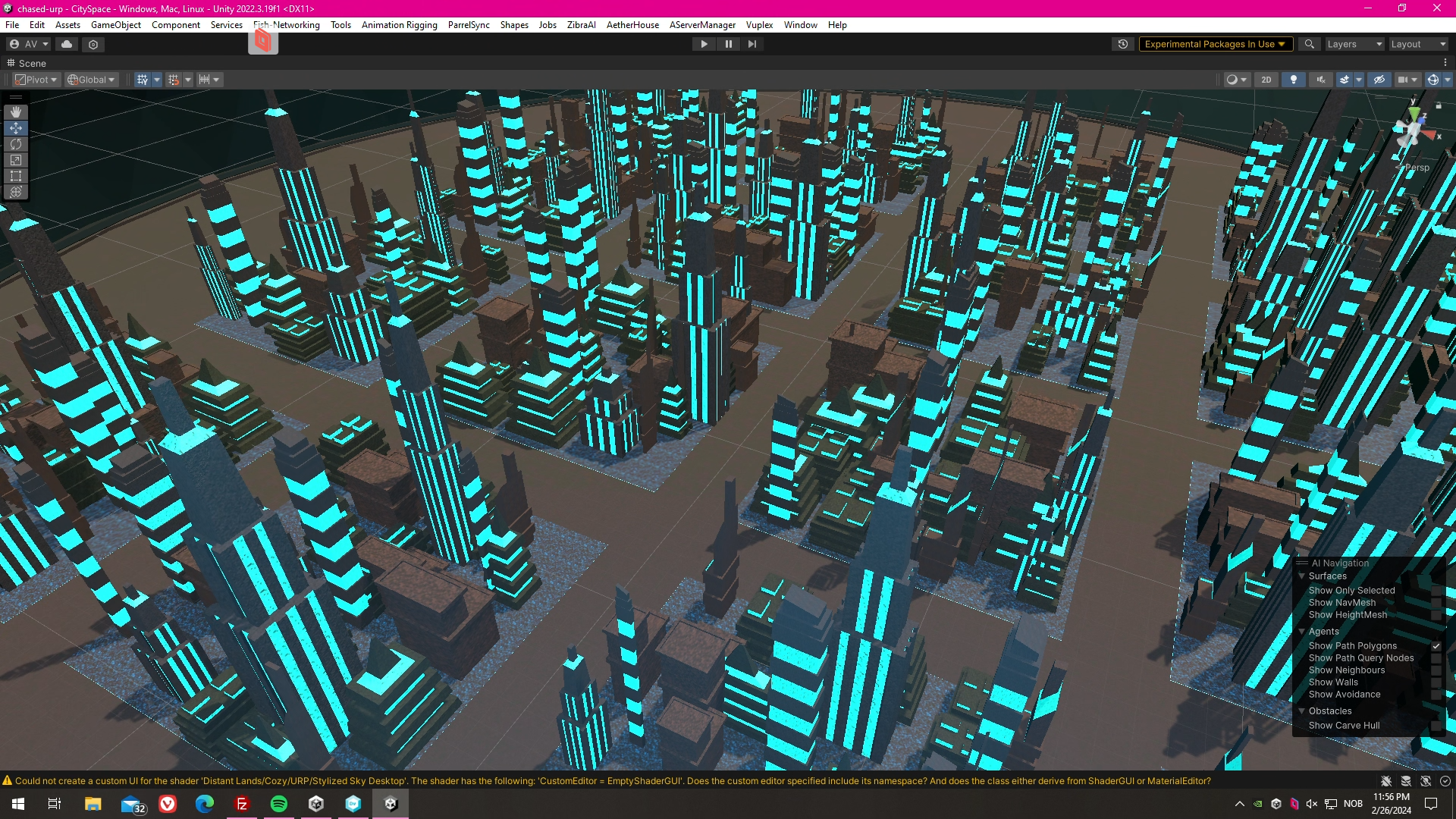Select the Hand view tool
This screenshot has height=819, width=1456.
click(x=16, y=112)
